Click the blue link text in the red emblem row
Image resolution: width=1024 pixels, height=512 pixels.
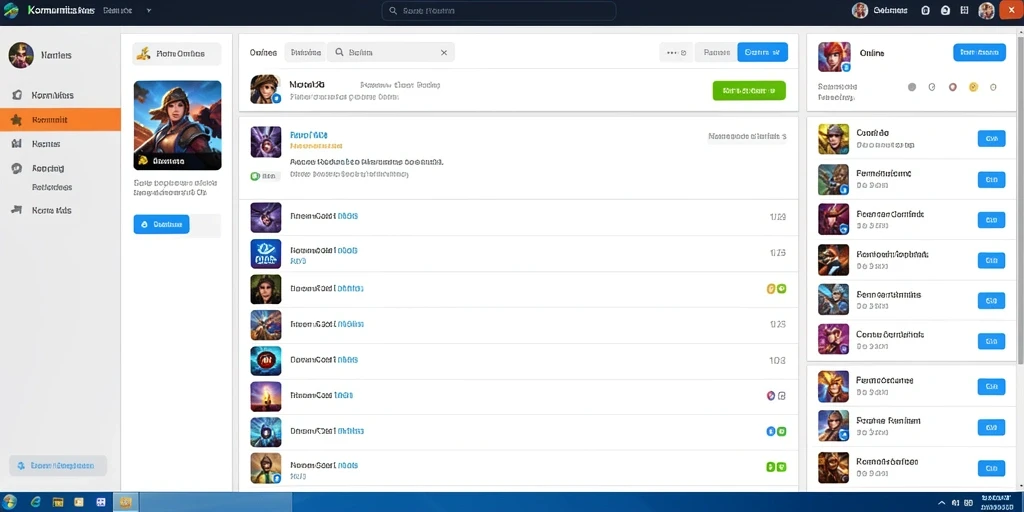coord(347,360)
